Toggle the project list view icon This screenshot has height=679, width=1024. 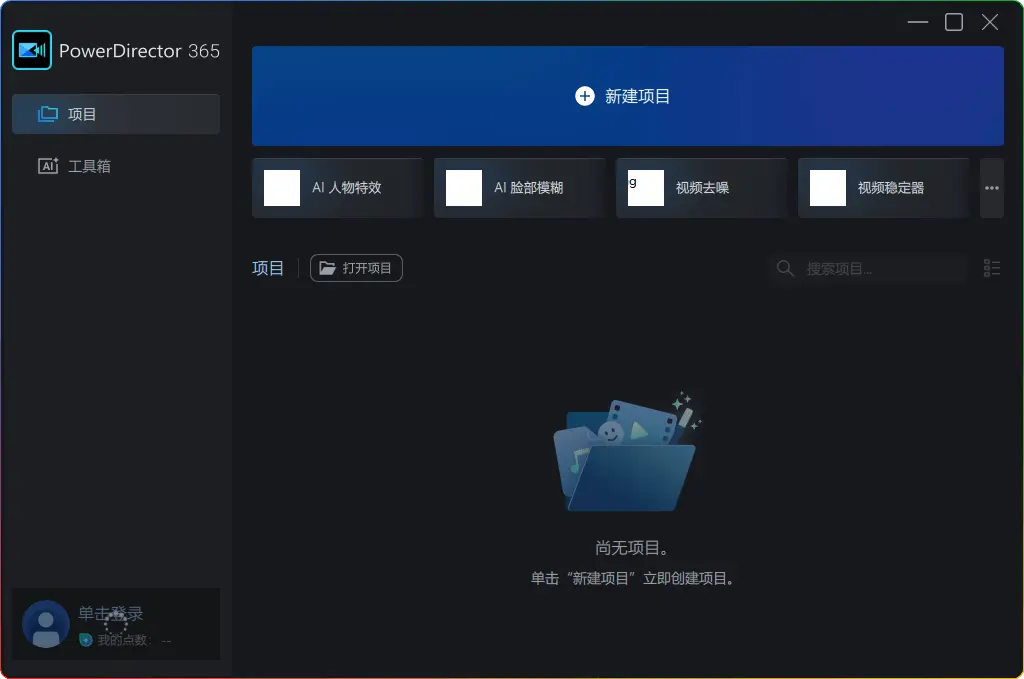[992, 268]
